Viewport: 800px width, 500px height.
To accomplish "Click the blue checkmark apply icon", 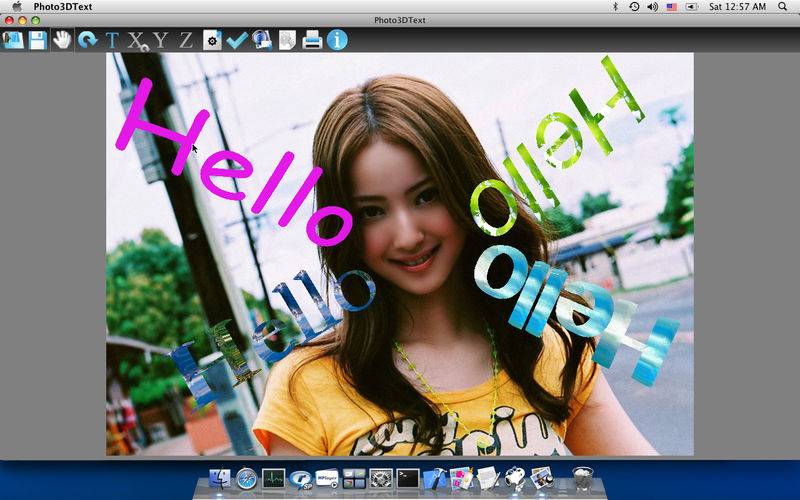I will 236,40.
